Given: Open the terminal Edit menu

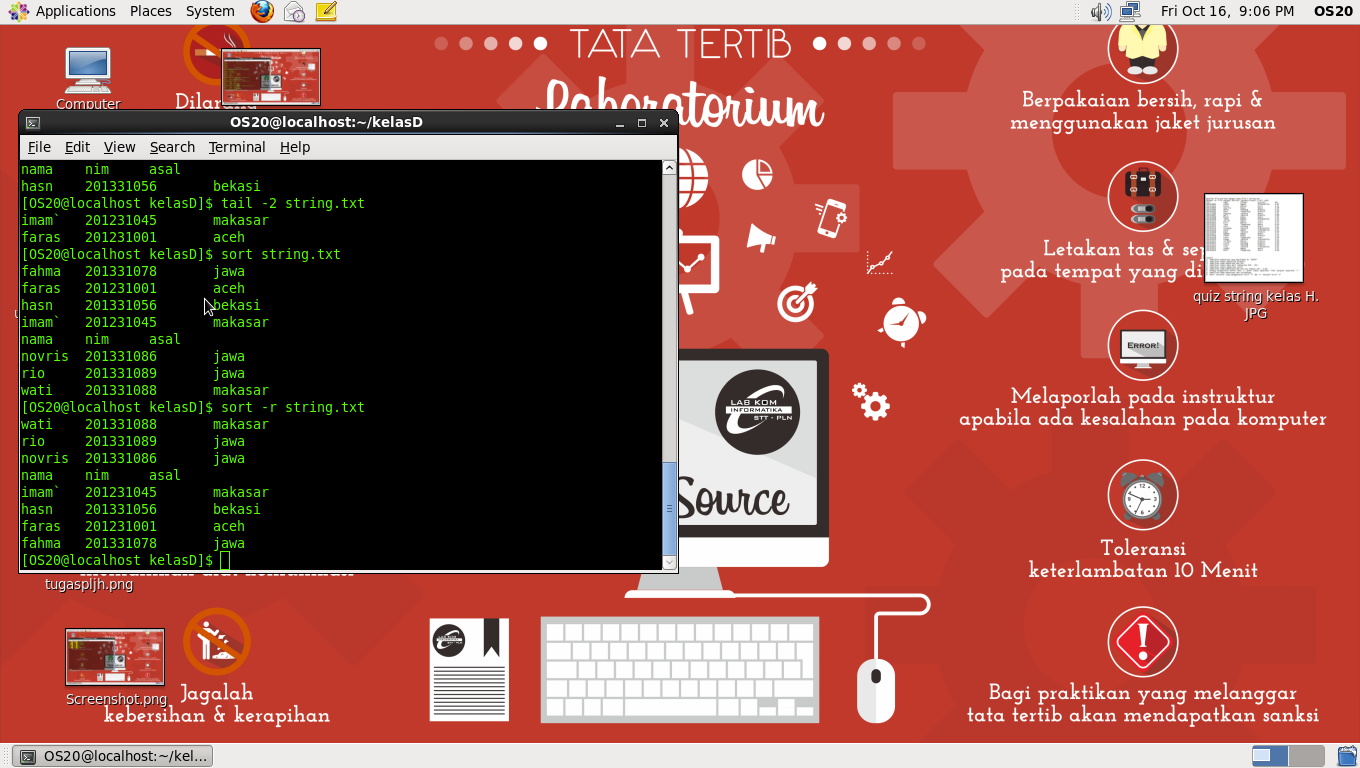Looking at the screenshot, I should point(77,147).
